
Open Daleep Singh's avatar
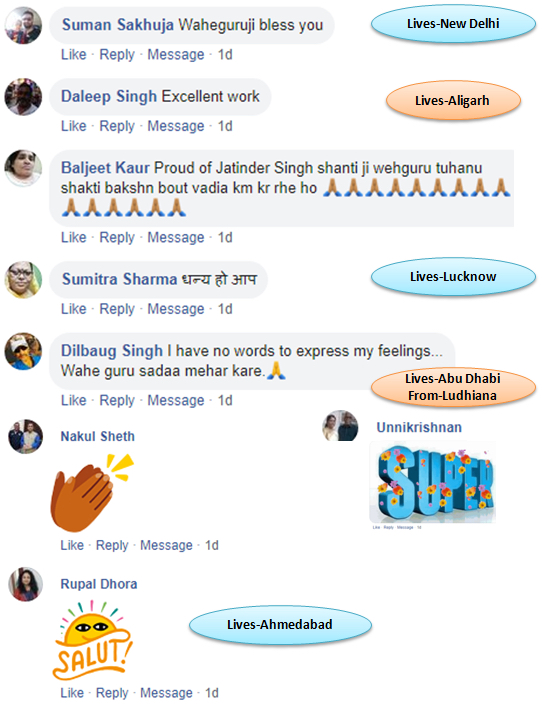(x=23, y=96)
